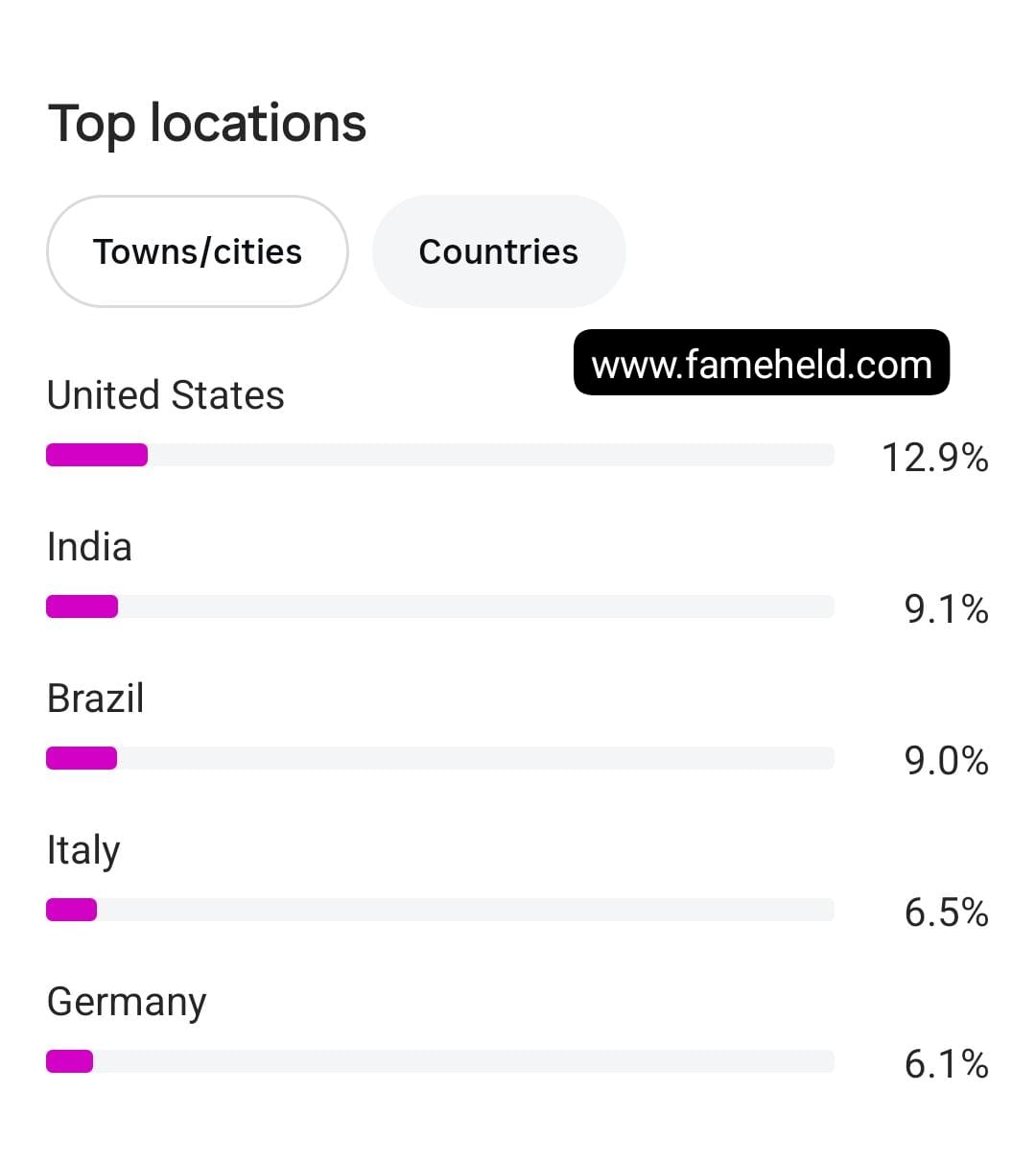
Task: Click the 12.9% percentage value
Action: [934, 458]
